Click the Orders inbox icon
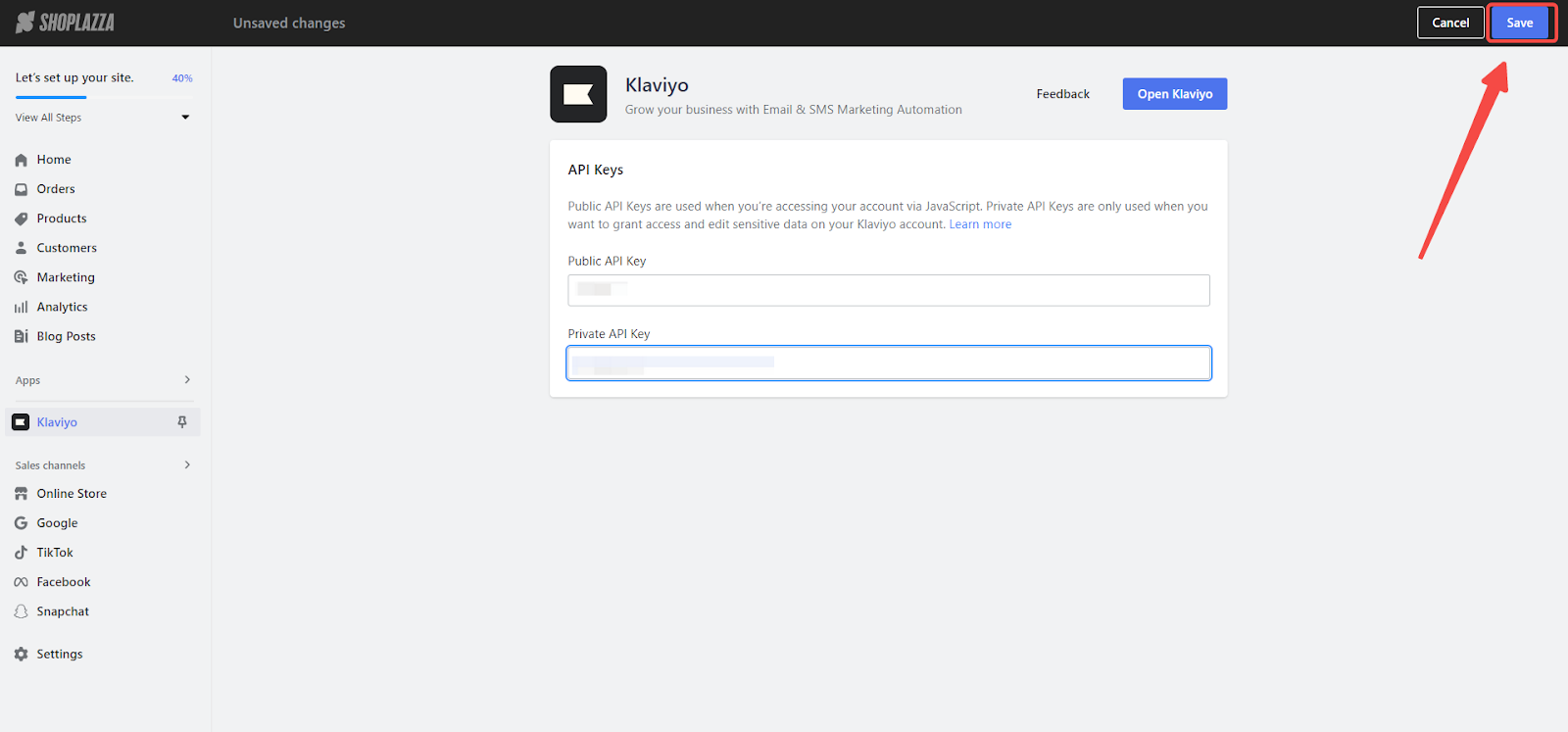Screen dimensions: 1568x732 pos(21,189)
